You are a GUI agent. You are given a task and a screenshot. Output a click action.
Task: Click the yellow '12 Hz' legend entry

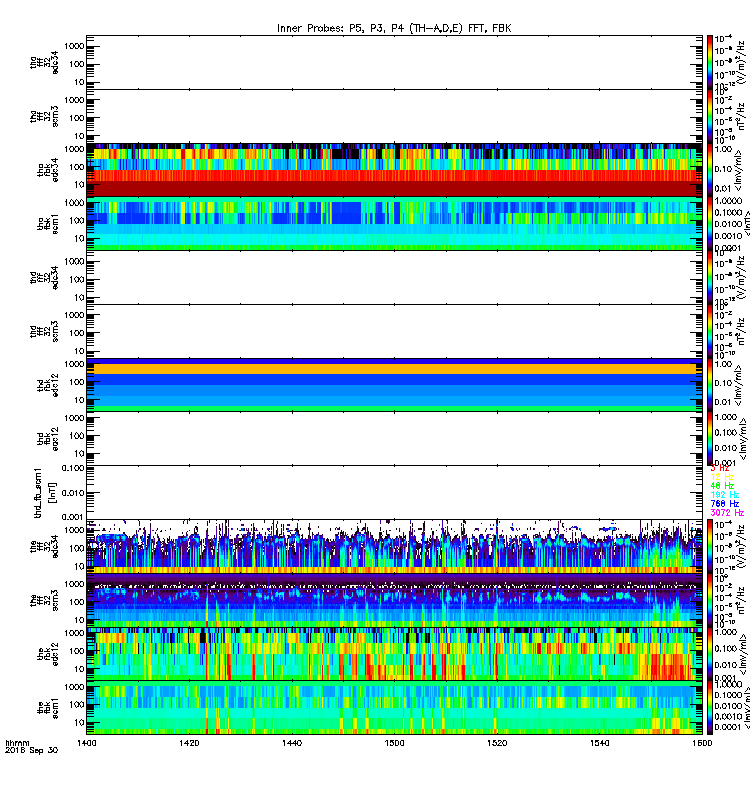(722, 477)
